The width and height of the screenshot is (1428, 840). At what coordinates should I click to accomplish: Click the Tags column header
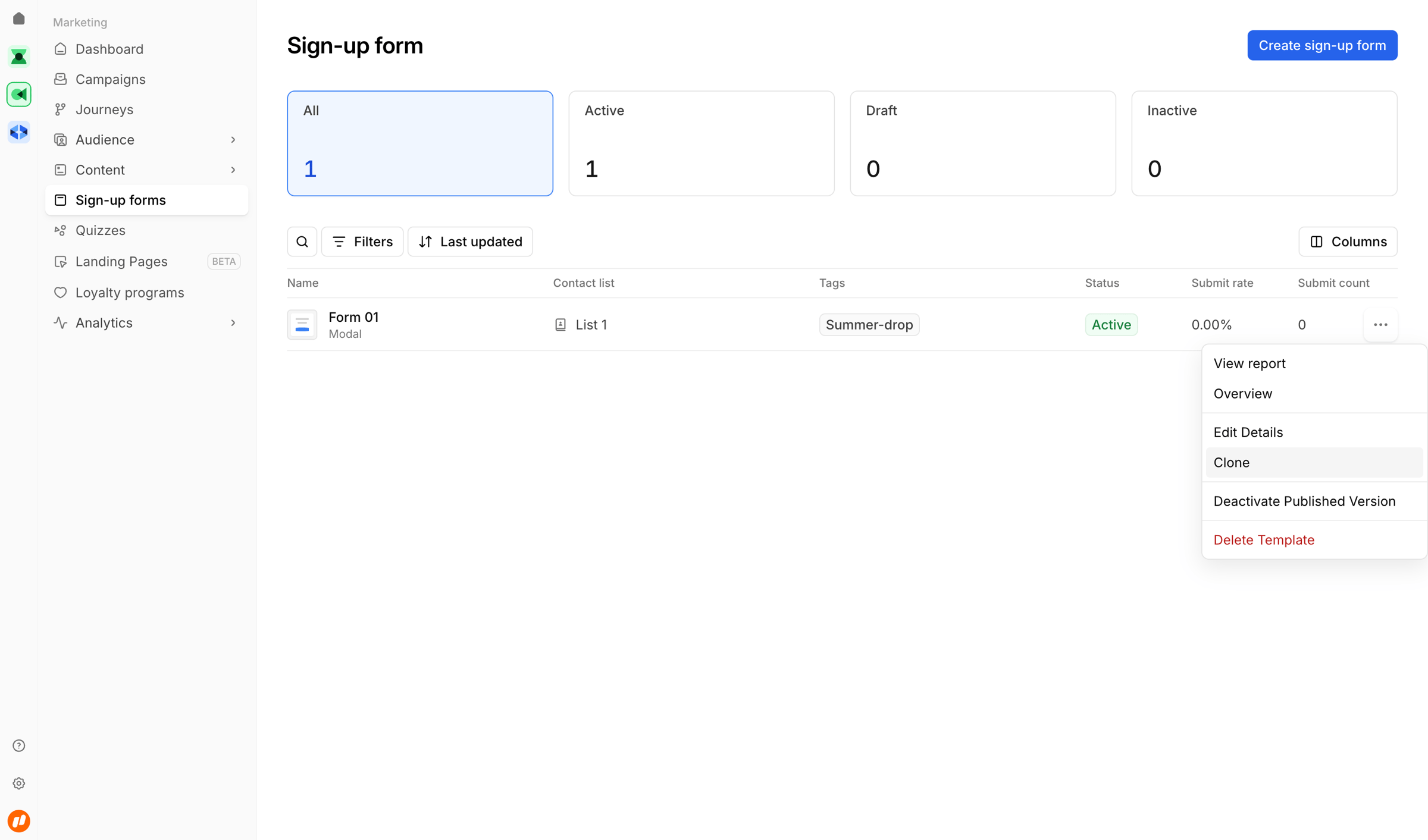[832, 283]
